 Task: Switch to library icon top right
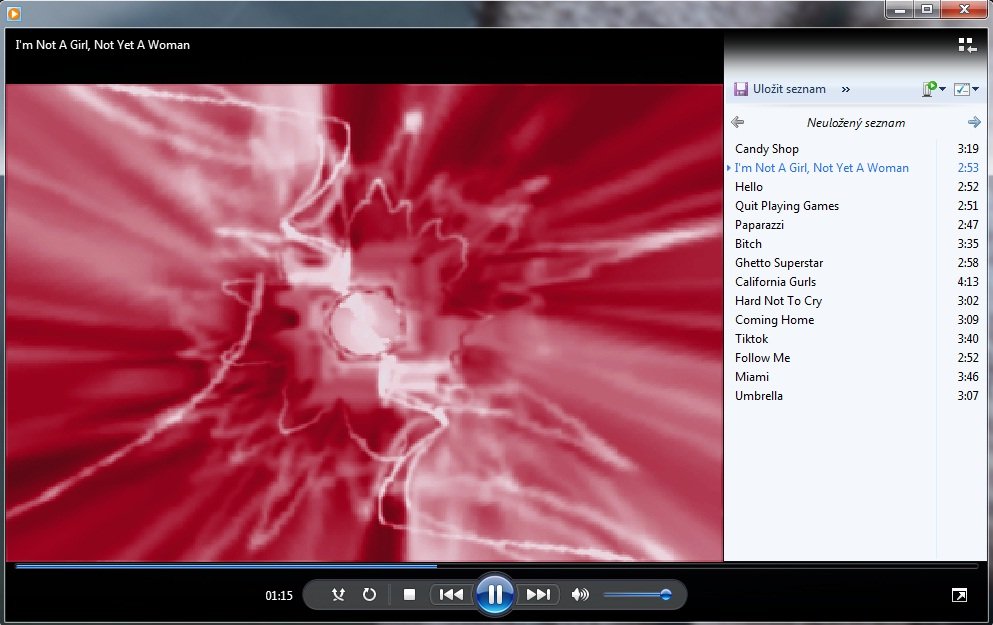point(966,45)
